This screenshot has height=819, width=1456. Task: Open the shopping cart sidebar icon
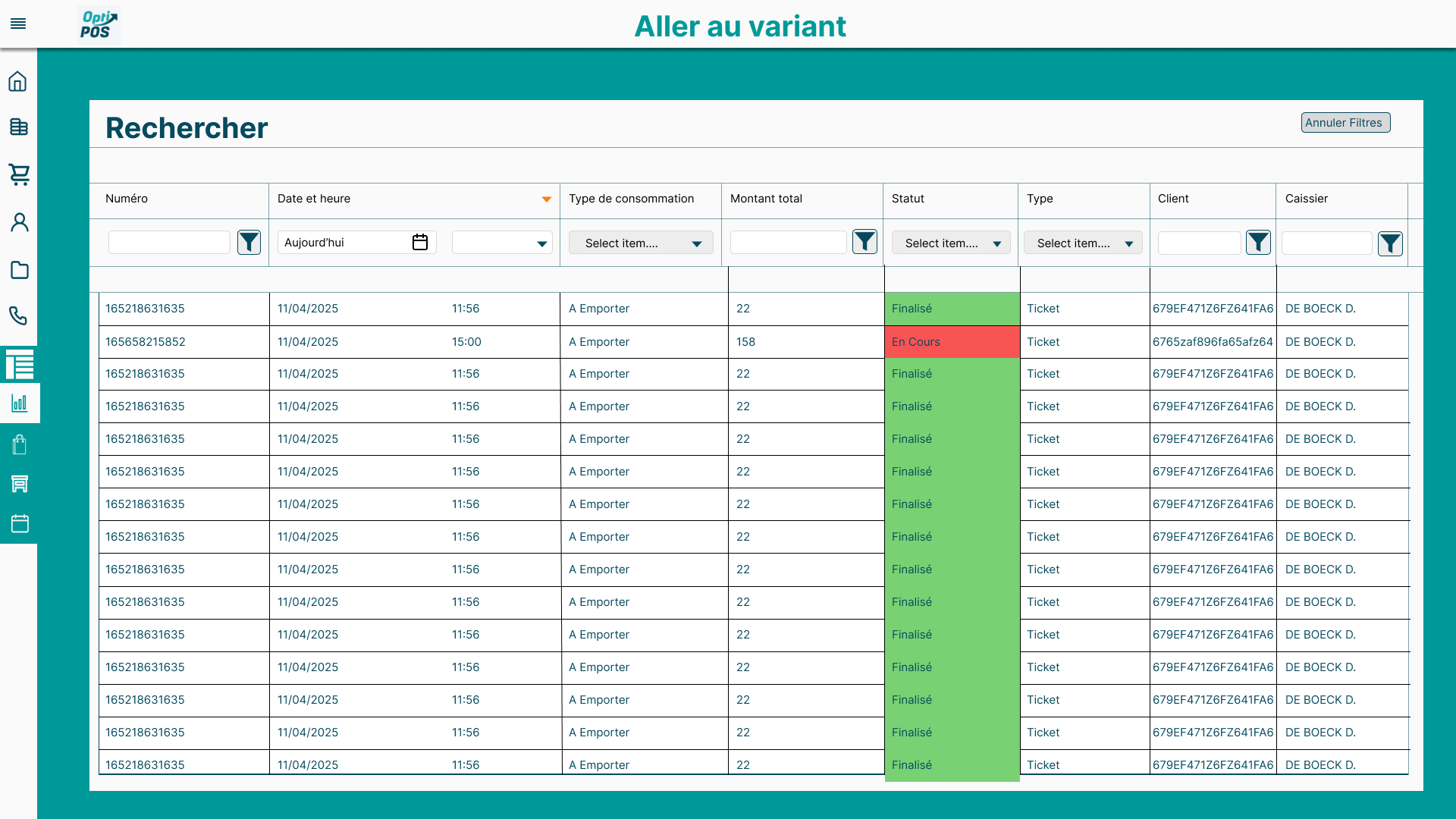(19, 174)
